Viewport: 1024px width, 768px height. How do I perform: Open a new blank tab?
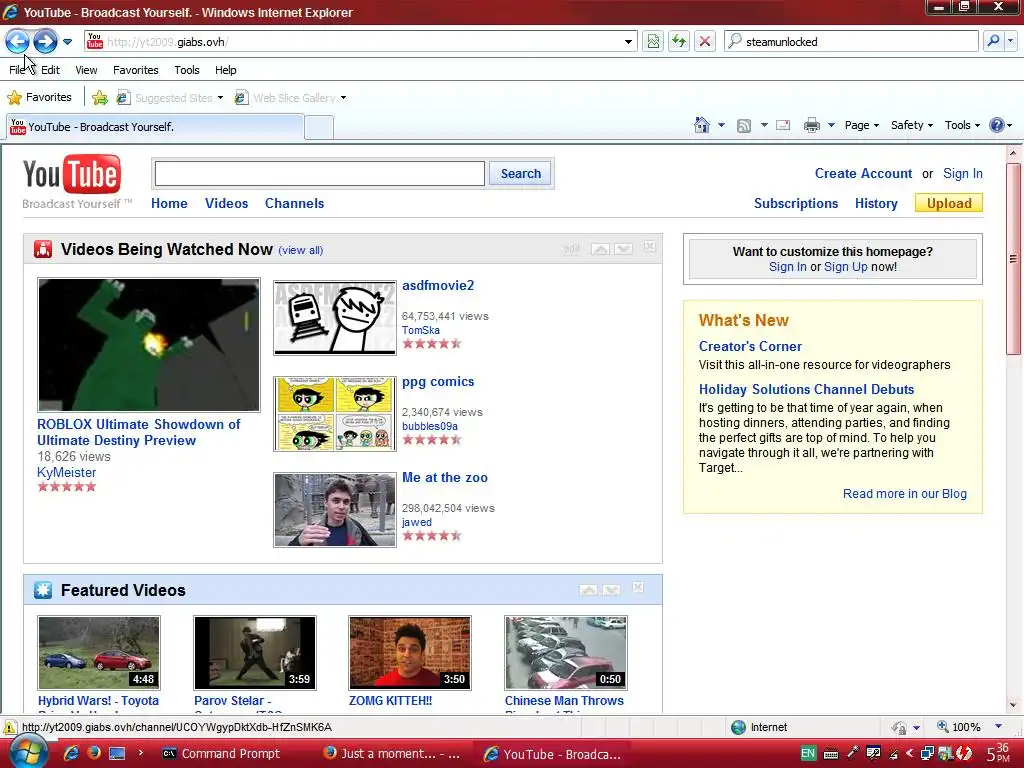click(x=319, y=127)
